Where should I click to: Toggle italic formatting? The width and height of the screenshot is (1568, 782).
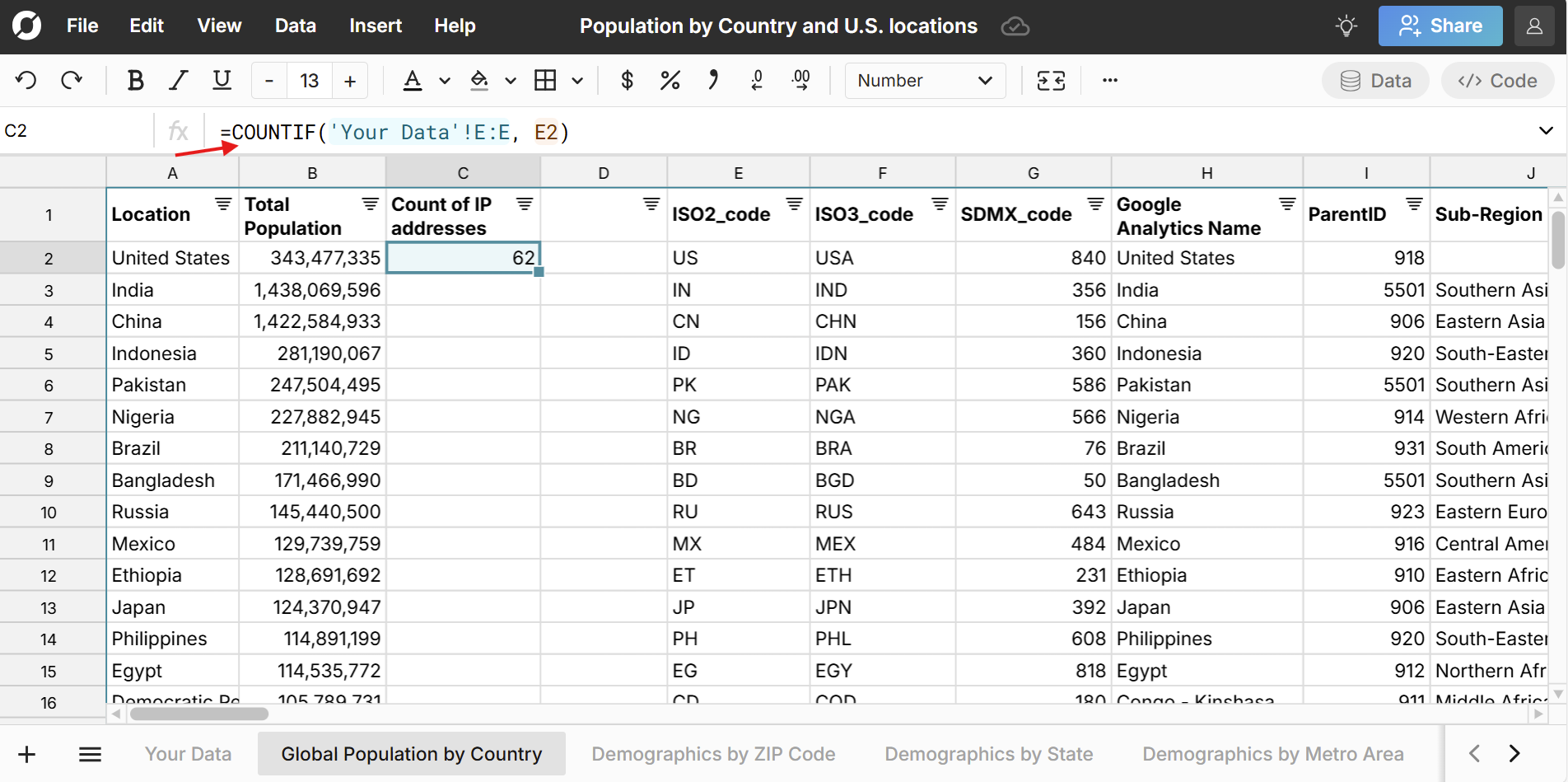[178, 80]
